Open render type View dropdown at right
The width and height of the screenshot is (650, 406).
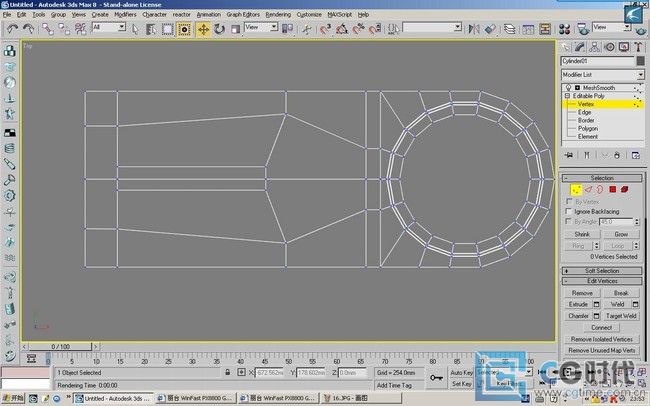point(611,27)
